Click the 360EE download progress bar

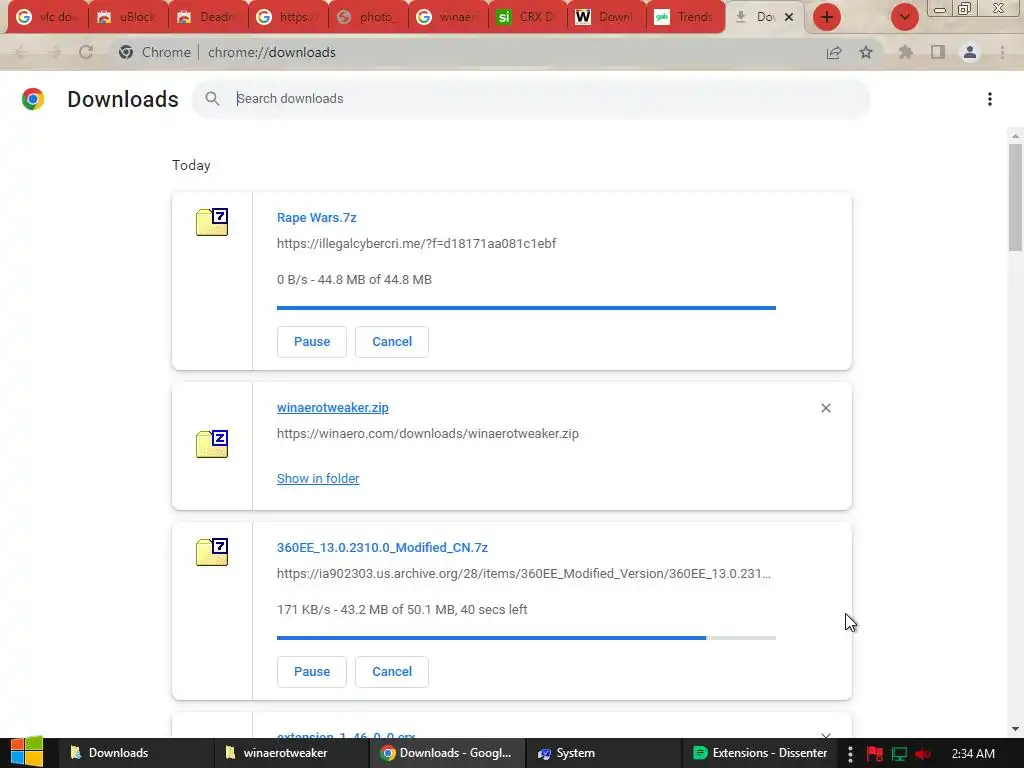(526, 637)
